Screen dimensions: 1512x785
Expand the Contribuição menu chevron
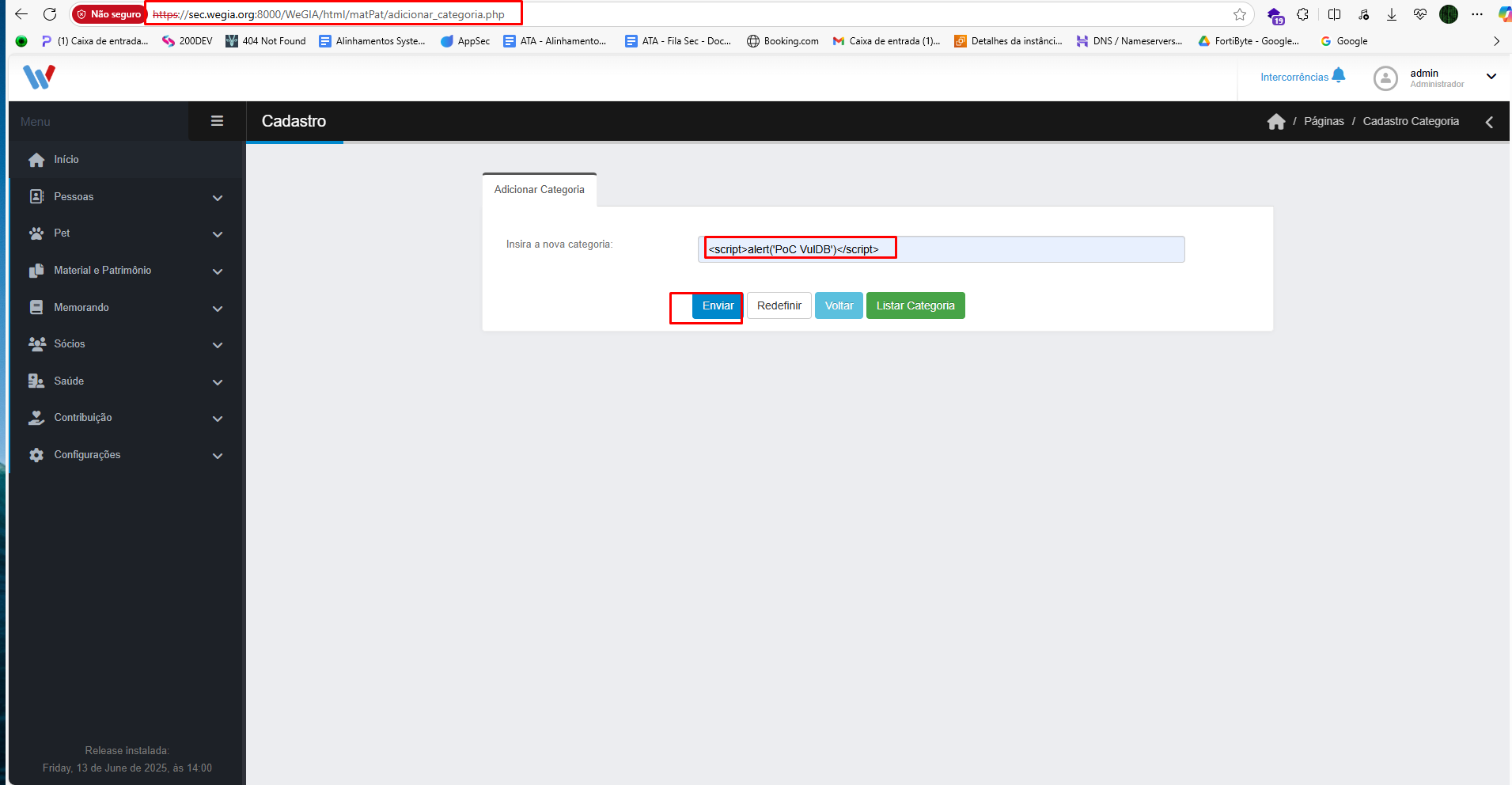coord(218,419)
